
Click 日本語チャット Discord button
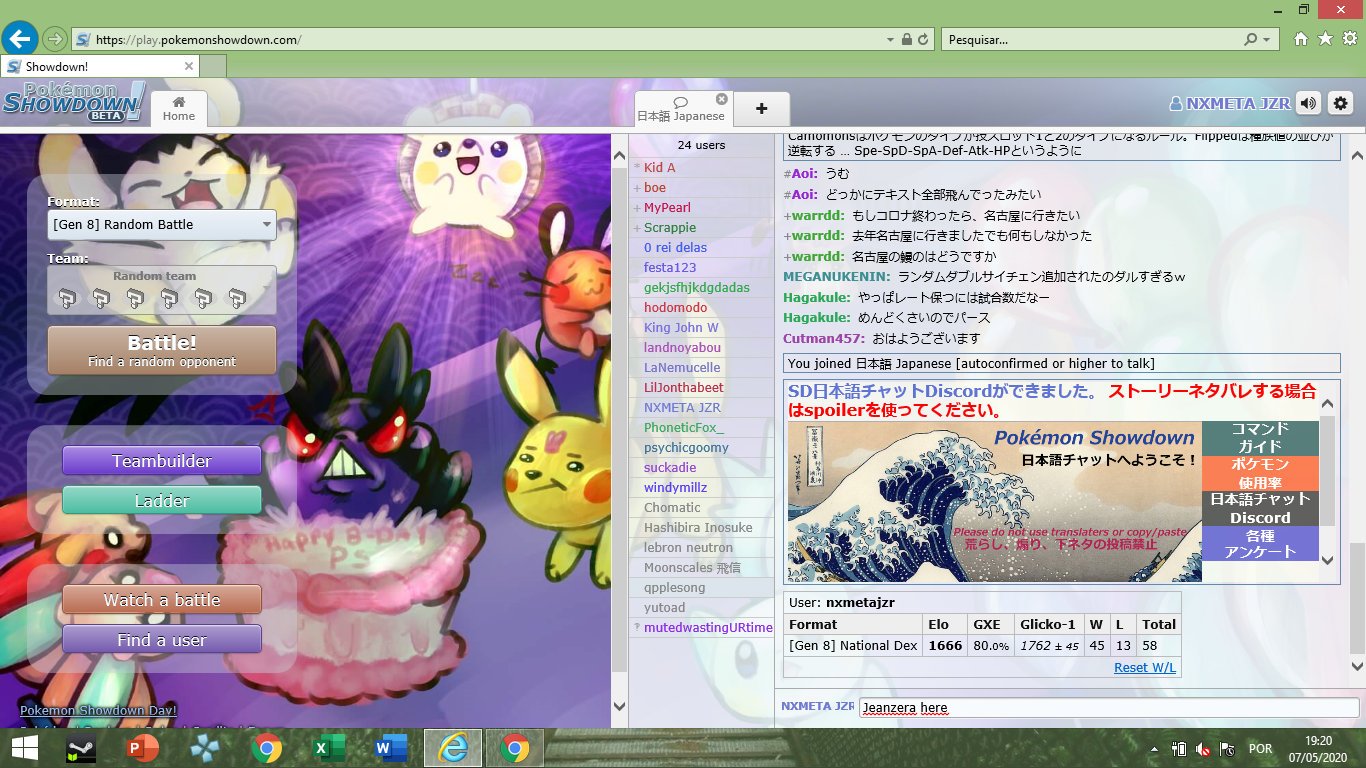click(1260, 508)
